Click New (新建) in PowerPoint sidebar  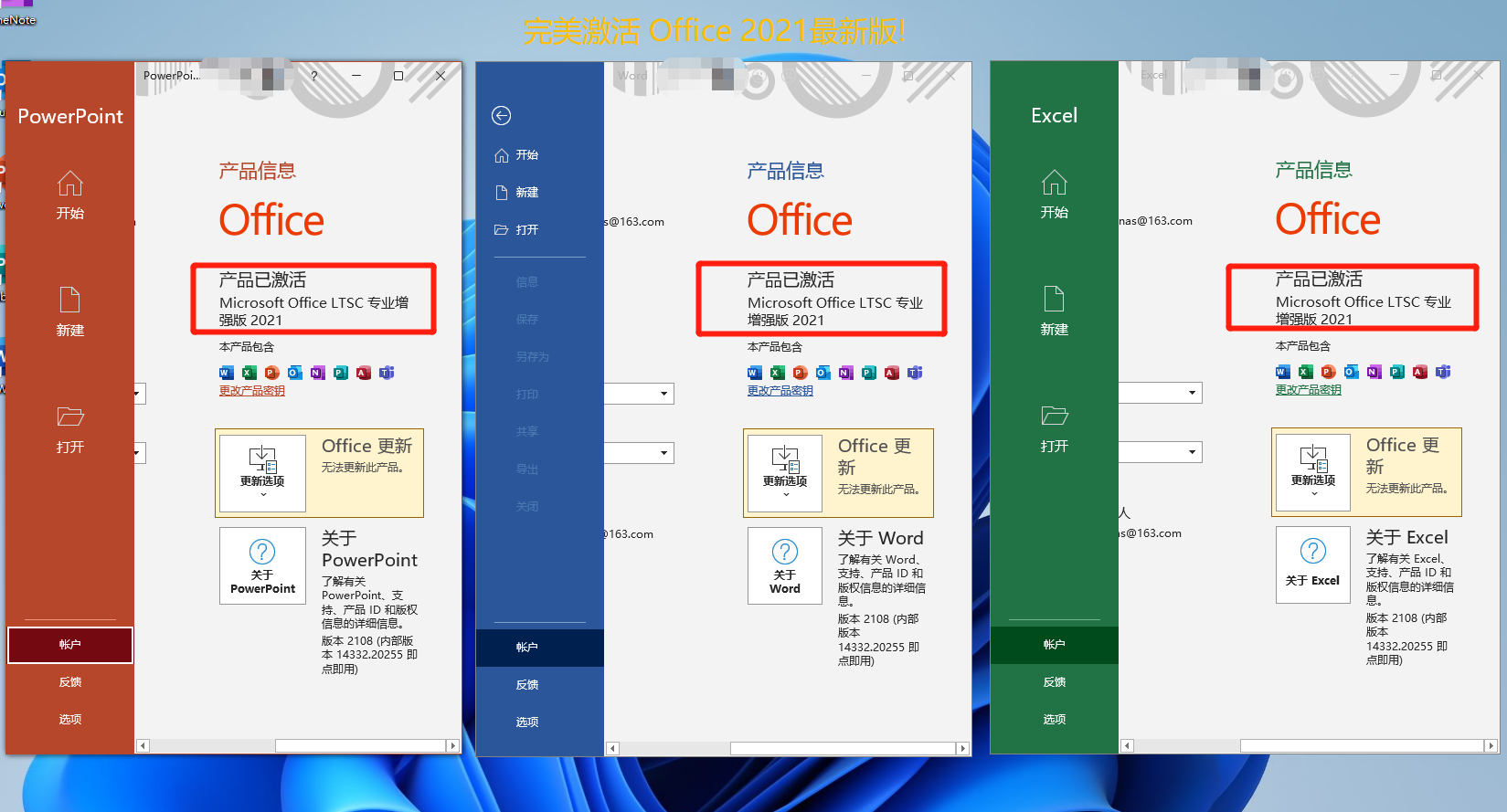70,312
